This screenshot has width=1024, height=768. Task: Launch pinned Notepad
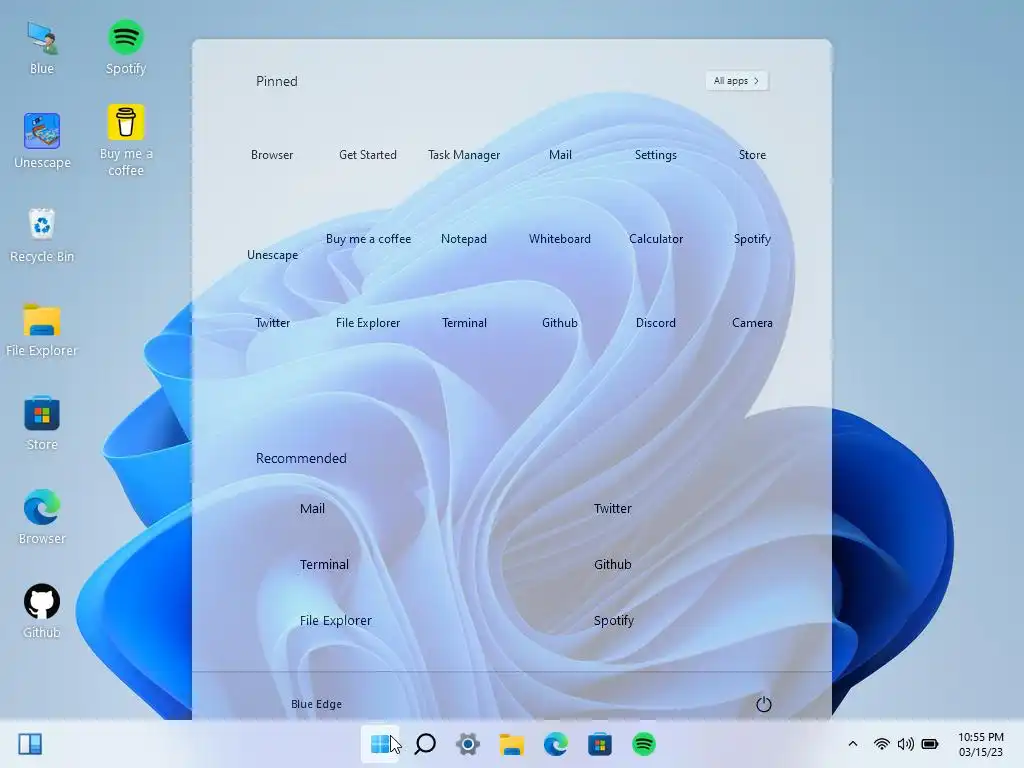tap(464, 239)
